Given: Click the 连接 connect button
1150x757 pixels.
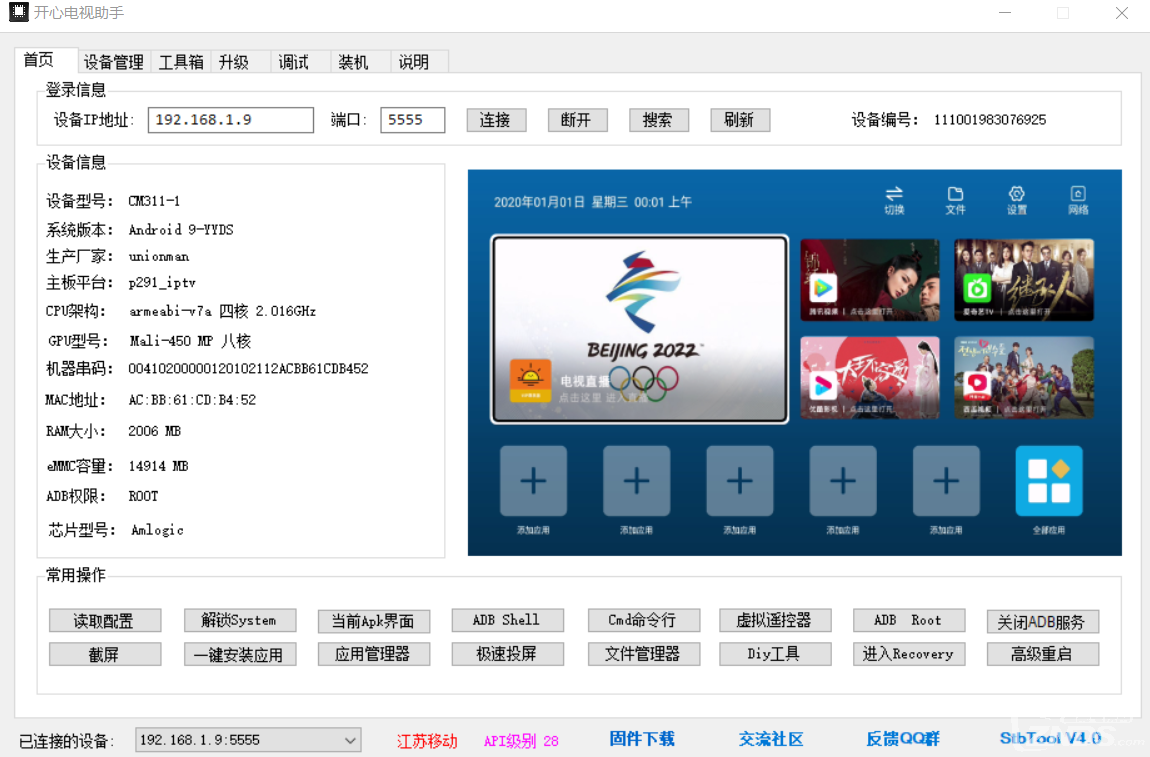Looking at the screenshot, I should click(496, 120).
